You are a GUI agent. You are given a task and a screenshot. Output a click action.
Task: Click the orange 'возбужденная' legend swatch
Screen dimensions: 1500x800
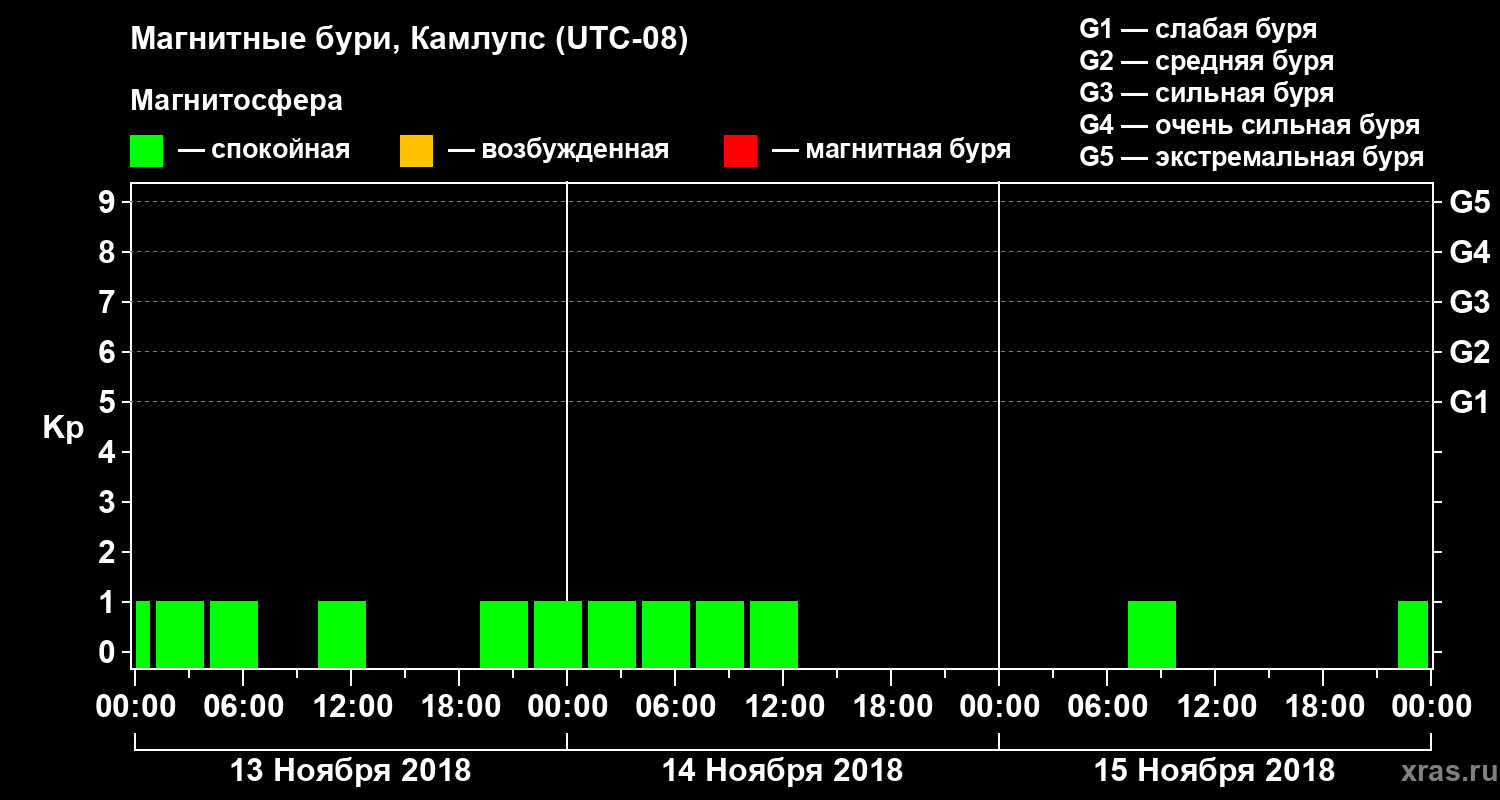tap(416, 151)
